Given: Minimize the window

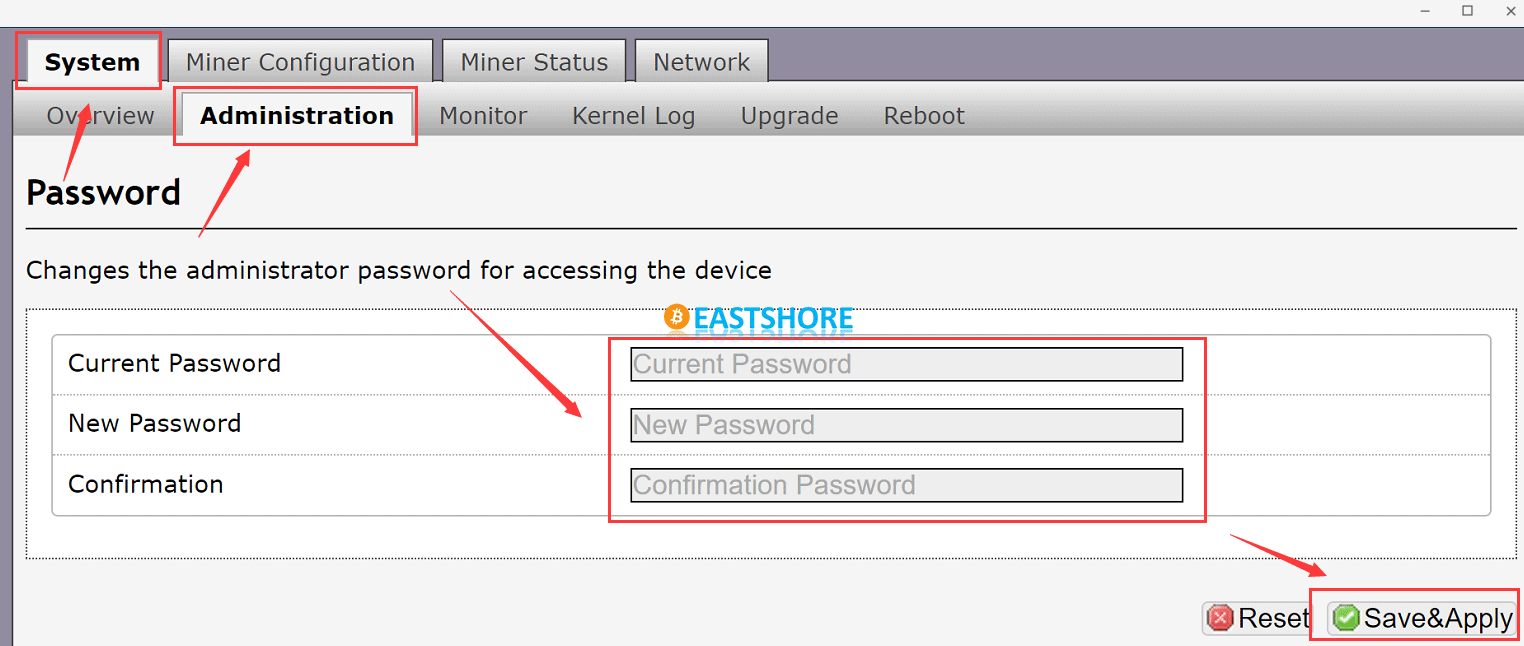Looking at the screenshot, I should point(1424,11).
